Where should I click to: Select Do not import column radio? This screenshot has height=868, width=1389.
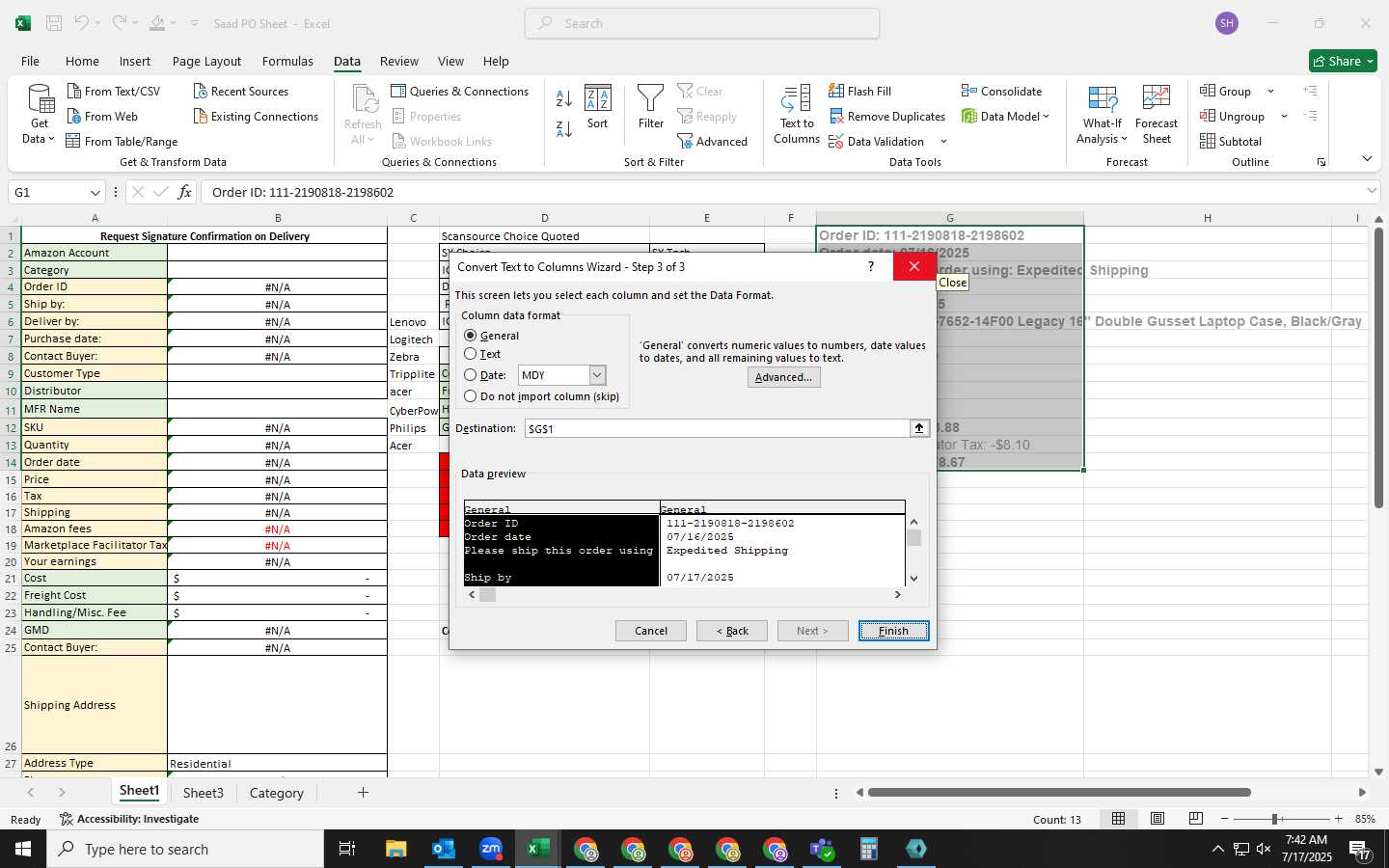click(471, 396)
